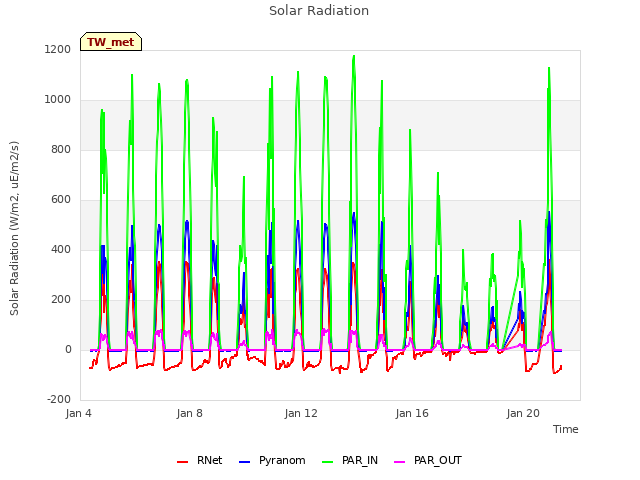Click the 1200 y-axis tick label

pos(58,49)
